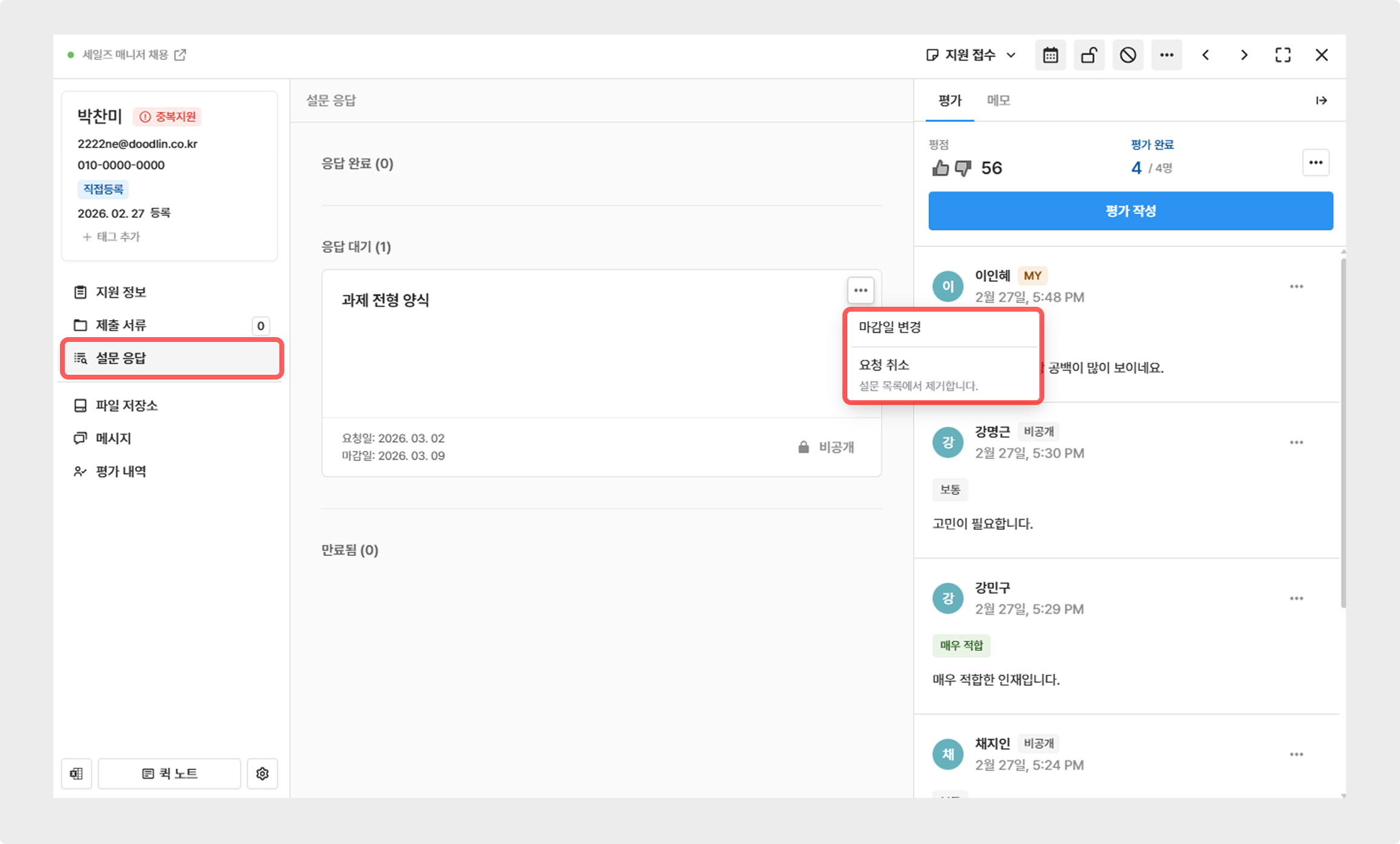Click 강명근's avatar
1400x844 pixels.
pos(948,443)
